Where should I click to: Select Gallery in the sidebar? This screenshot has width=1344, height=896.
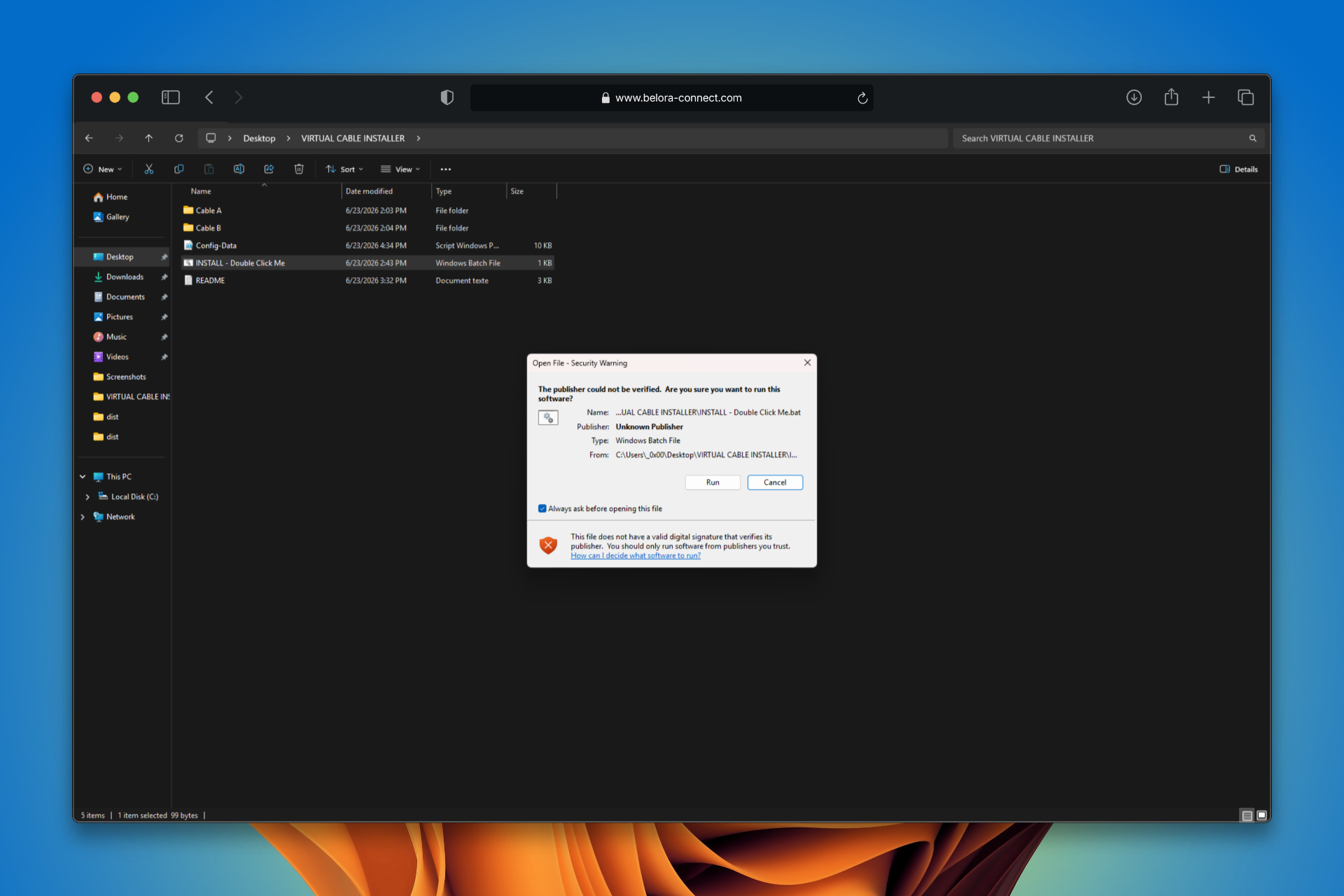(111, 217)
